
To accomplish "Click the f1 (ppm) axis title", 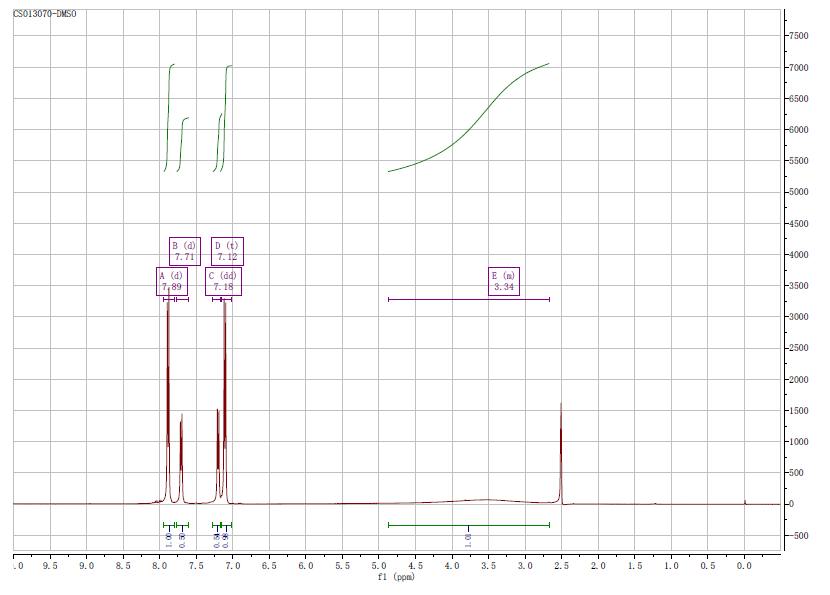I will (396, 577).
